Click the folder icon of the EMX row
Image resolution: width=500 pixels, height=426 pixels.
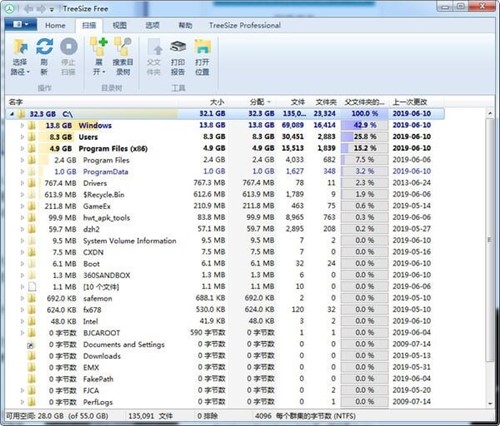[x=32, y=367]
